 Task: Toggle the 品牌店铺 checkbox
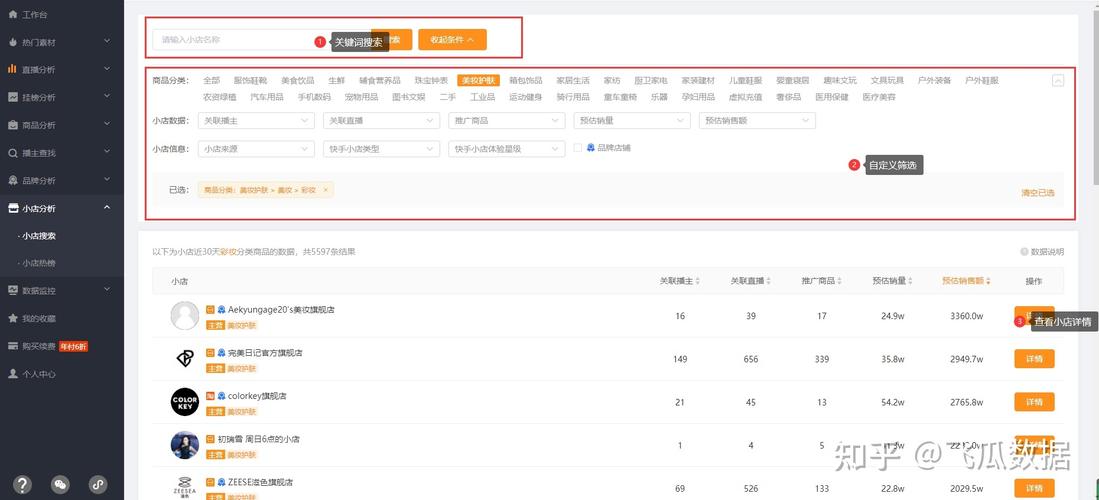[x=578, y=148]
